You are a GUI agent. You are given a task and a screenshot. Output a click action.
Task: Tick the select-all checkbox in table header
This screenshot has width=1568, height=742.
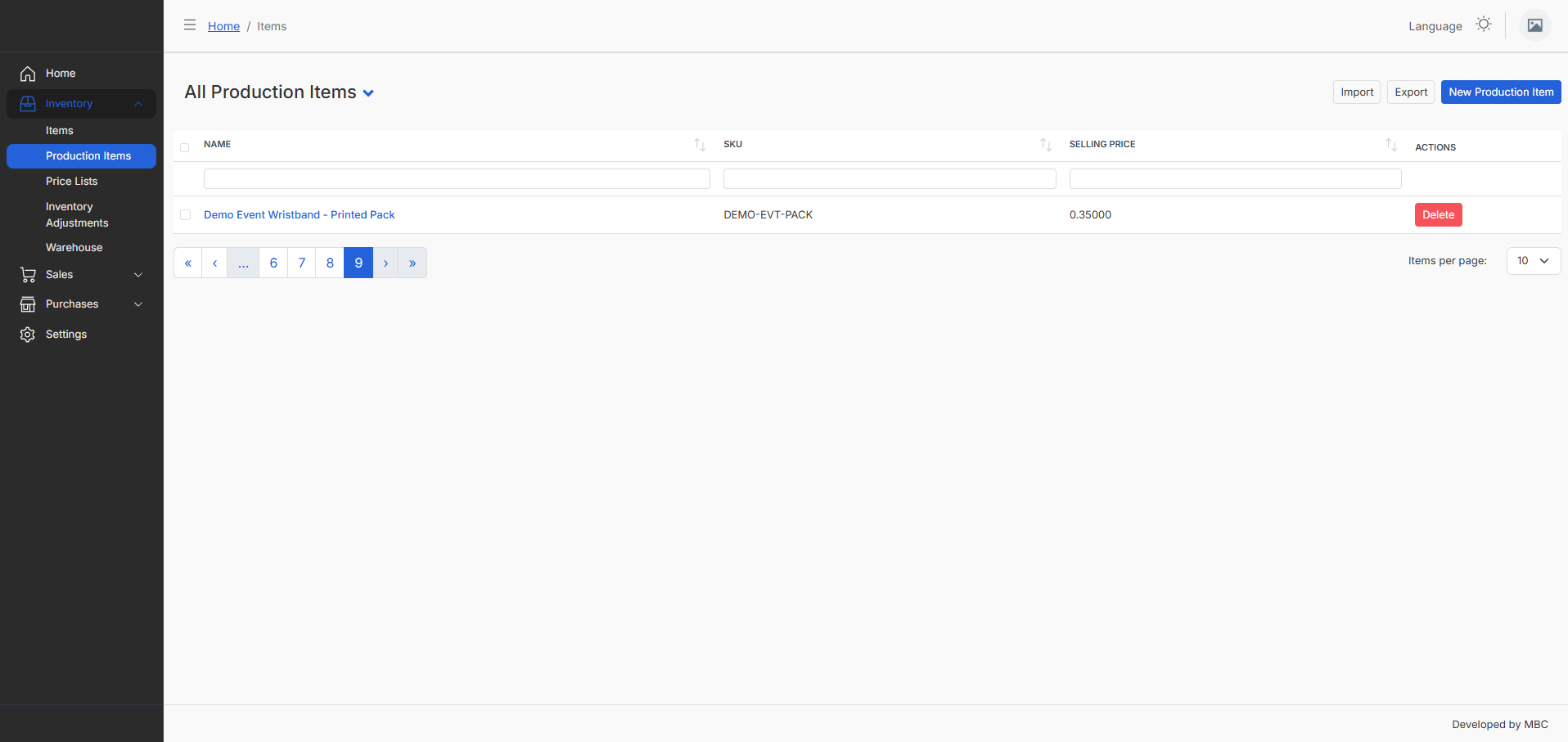tap(185, 148)
